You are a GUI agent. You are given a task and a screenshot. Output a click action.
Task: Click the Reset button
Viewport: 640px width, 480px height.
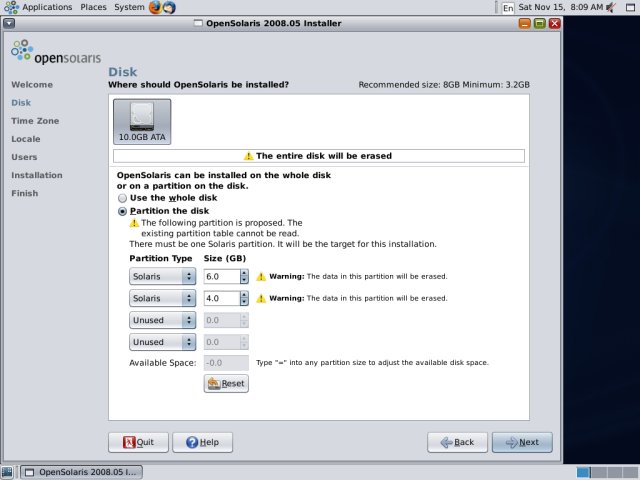(x=226, y=384)
